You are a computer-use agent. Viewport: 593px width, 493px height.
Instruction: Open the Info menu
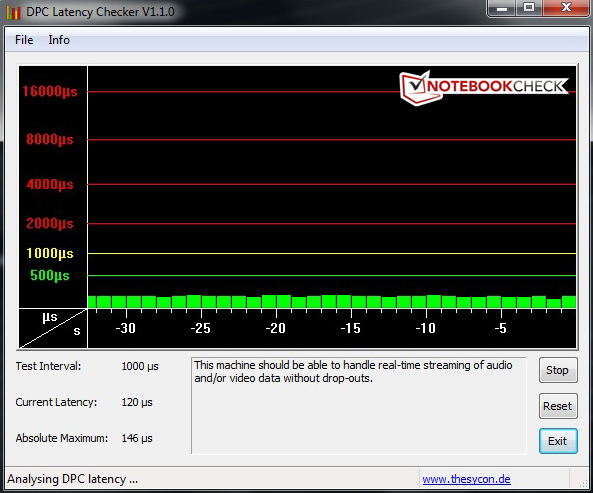[59, 40]
